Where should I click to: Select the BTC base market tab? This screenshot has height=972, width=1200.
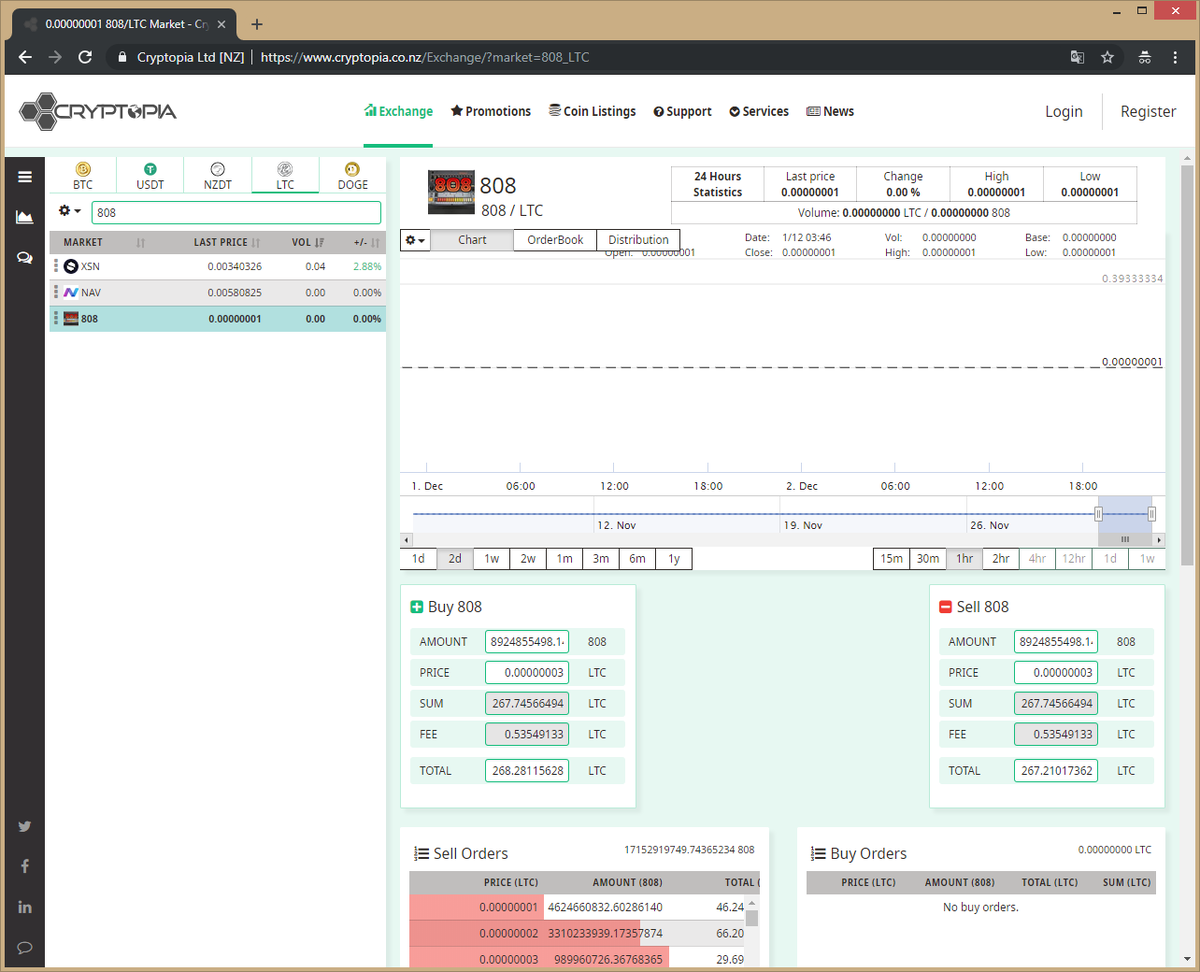tap(83, 176)
